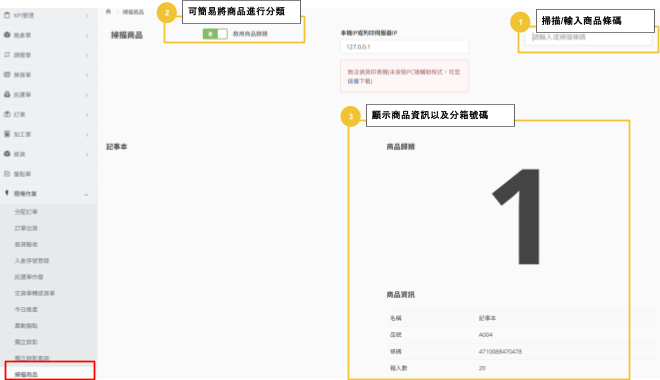
Task: Go to 訂單出貨 submenu item
Action: [26, 228]
